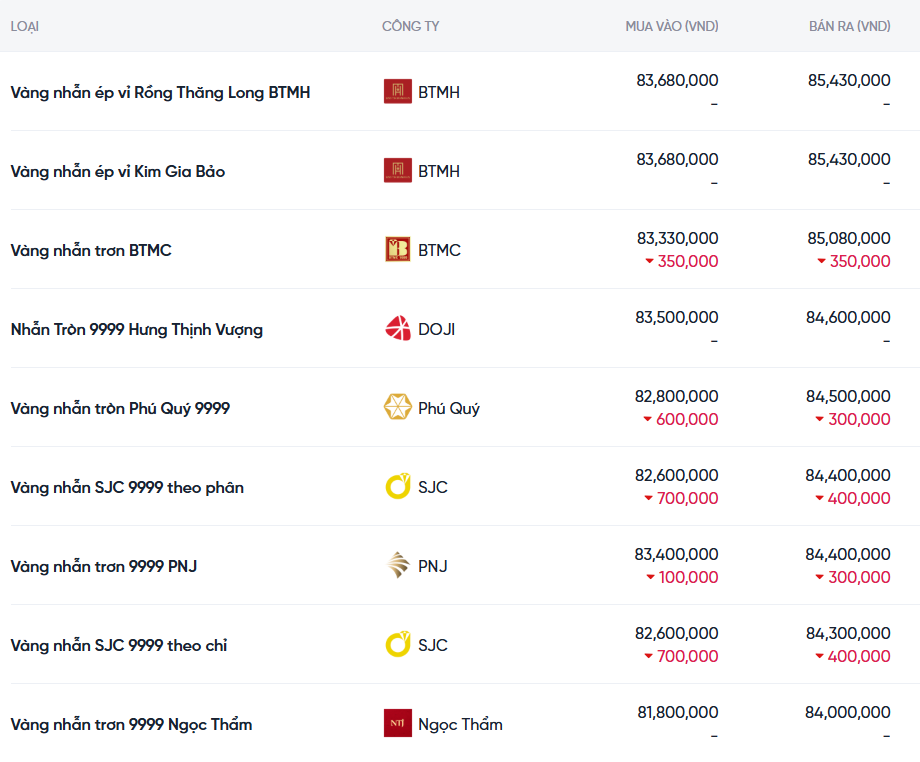Click the red DOJI logo
This screenshot has width=920, height=762.
point(397,329)
